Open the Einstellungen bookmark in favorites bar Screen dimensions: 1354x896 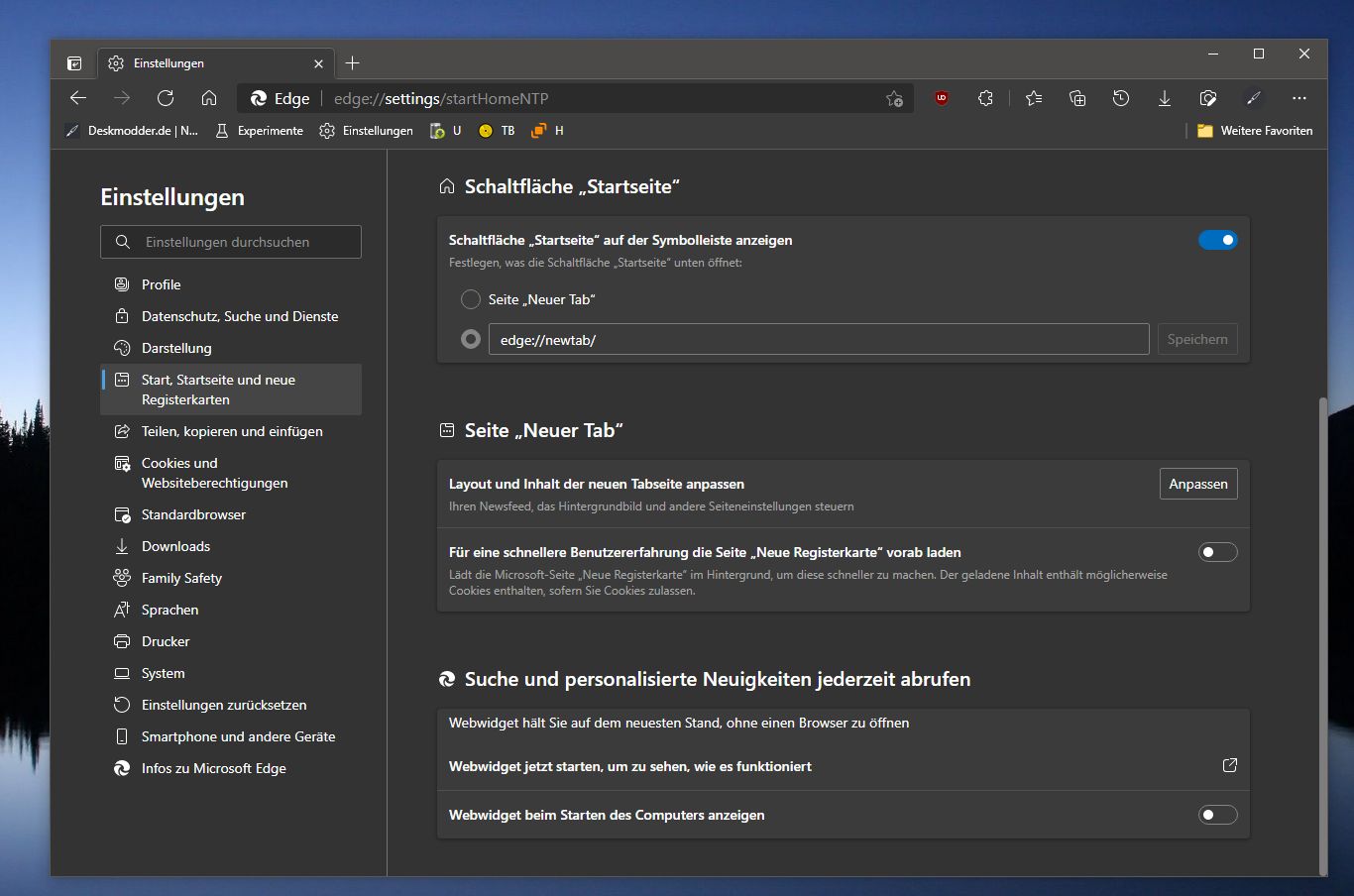(x=366, y=131)
